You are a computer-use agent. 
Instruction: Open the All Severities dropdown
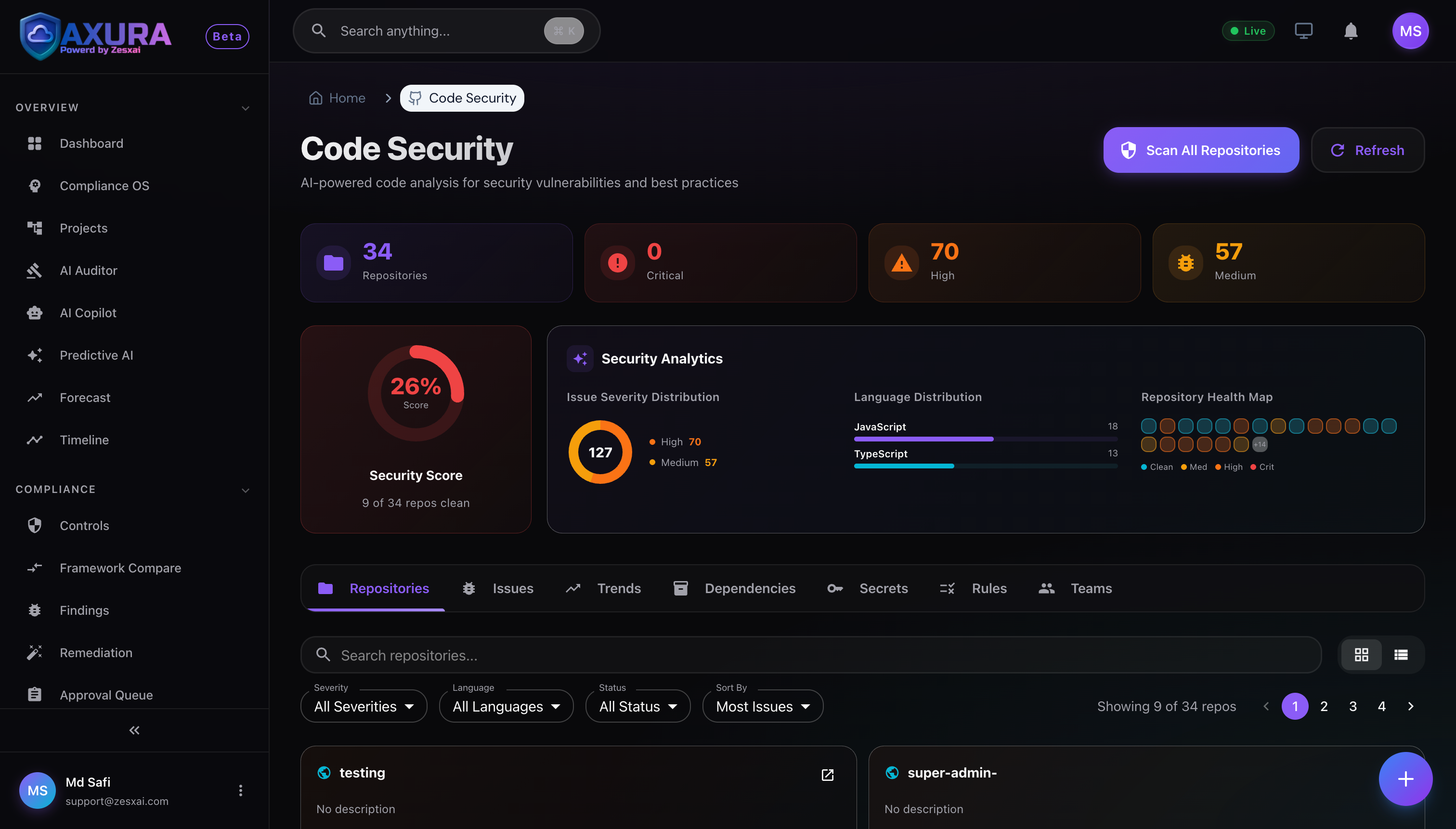(x=364, y=706)
